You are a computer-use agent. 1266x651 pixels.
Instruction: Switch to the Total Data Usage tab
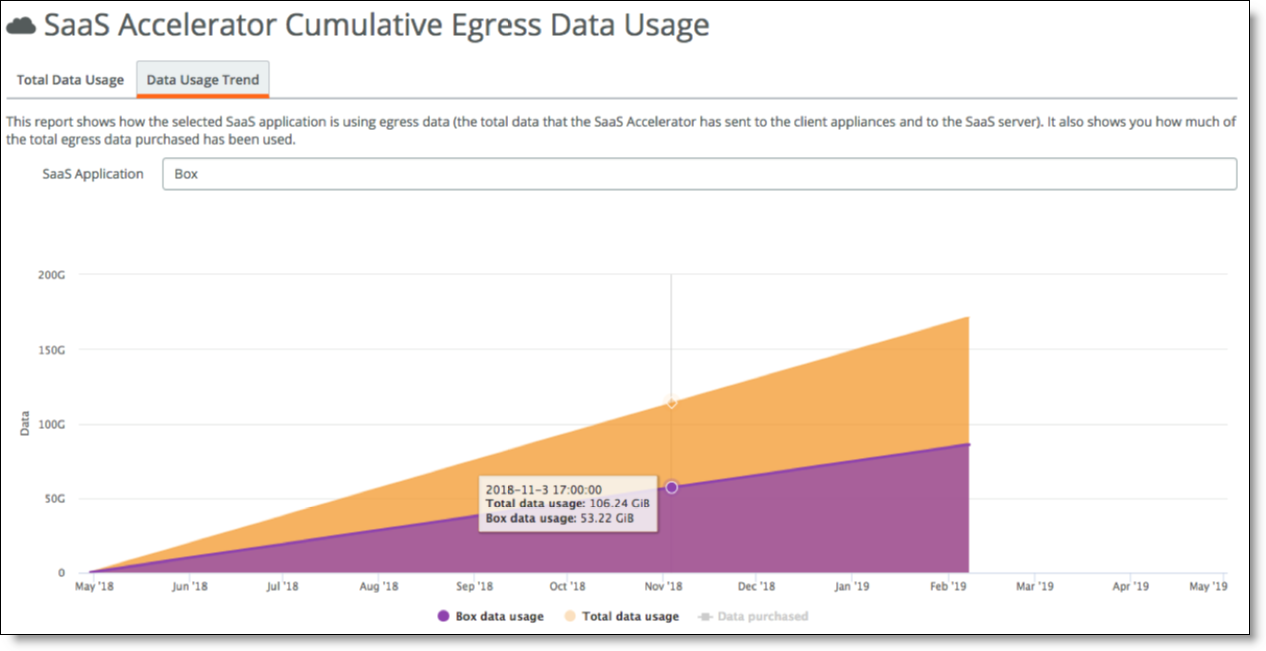70,80
